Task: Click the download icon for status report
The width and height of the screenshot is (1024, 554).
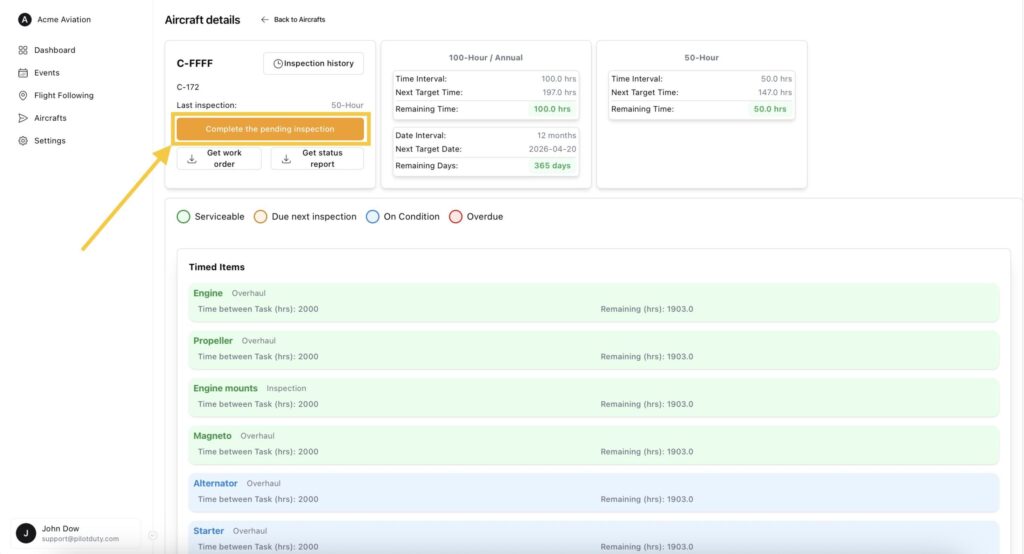Action: coord(286,159)
